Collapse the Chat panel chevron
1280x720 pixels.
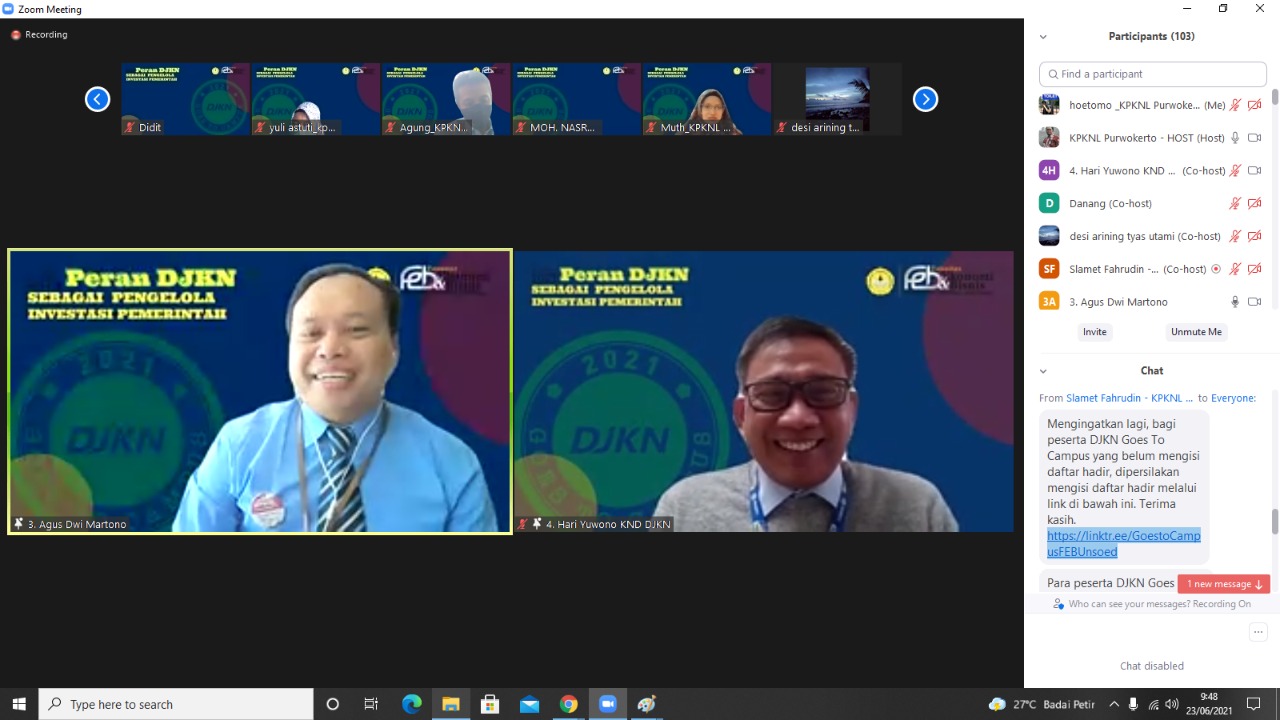[1043, 371]
